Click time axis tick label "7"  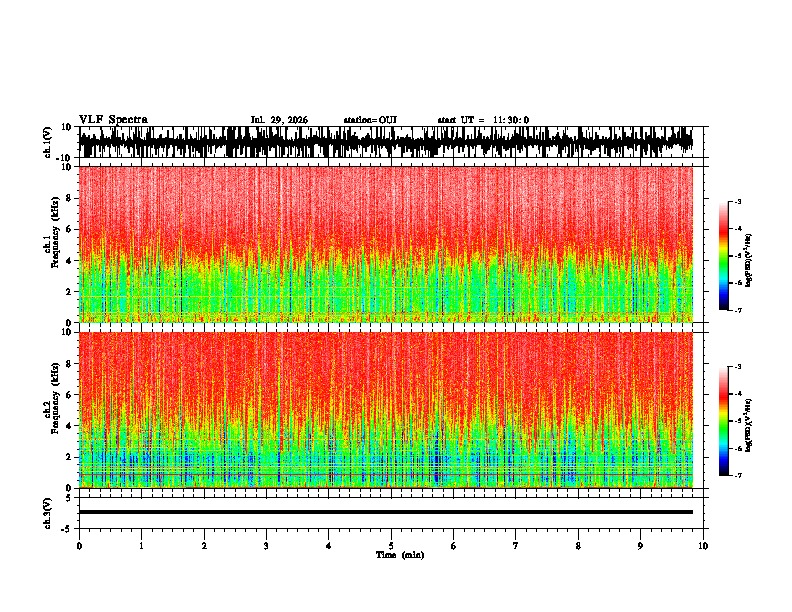click(516, 546)
